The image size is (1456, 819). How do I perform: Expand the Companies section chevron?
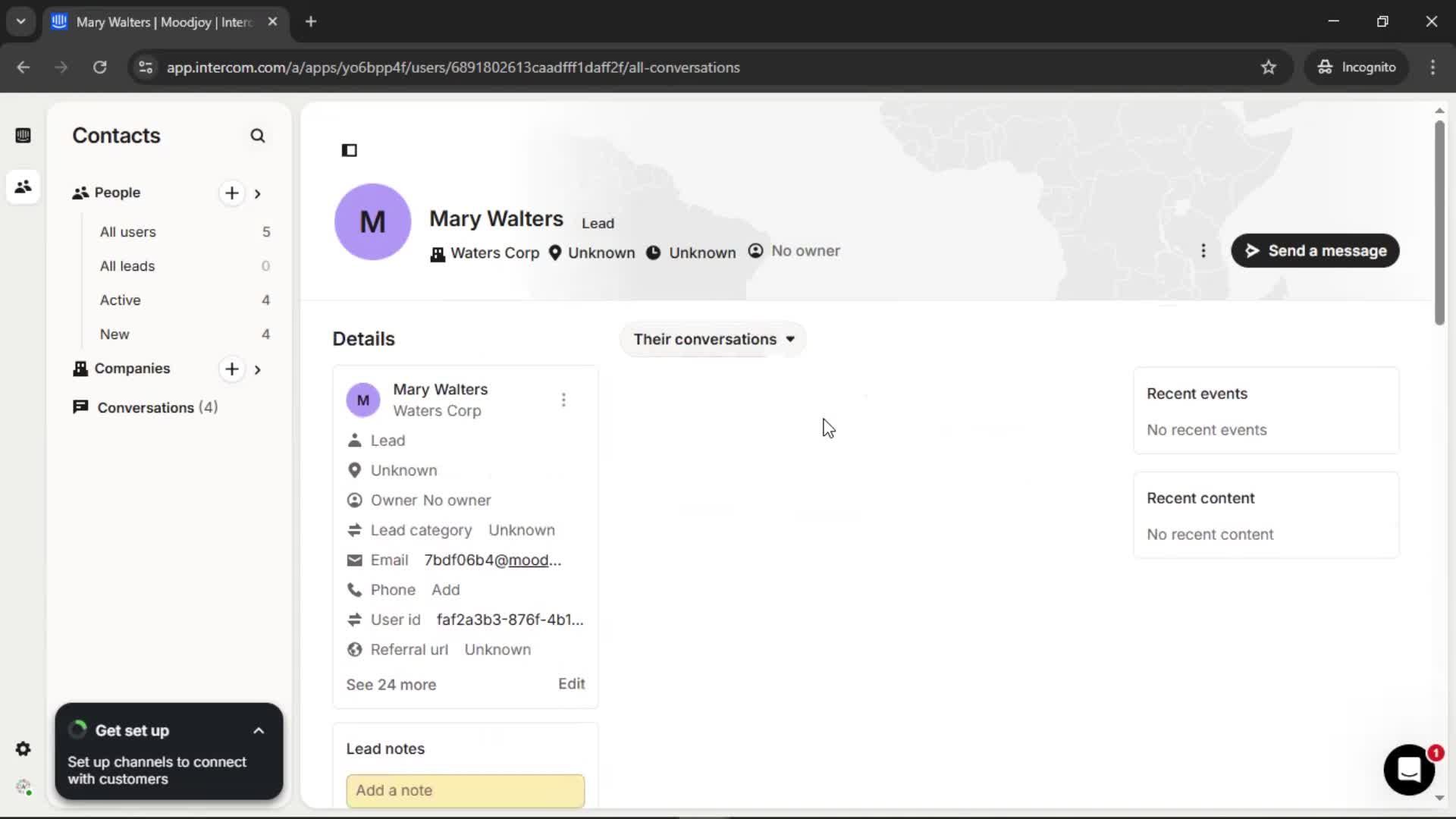258,369
